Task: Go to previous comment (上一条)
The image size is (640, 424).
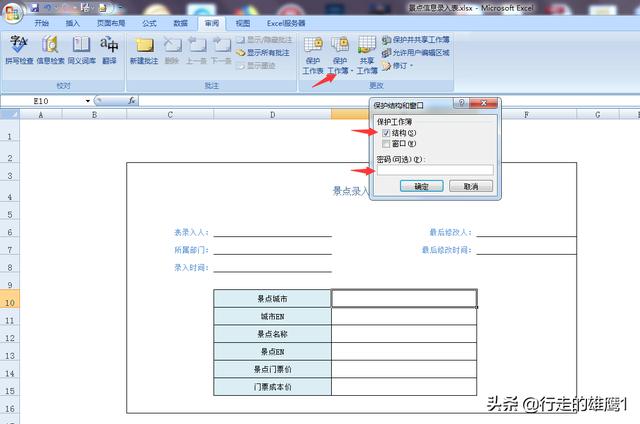Action: click(196, 50)
